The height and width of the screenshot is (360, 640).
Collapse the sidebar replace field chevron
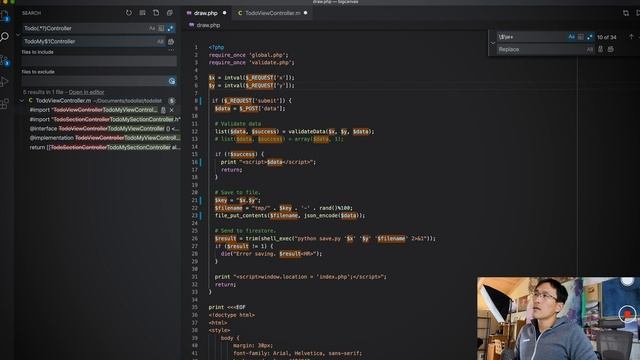click(18, 35)
